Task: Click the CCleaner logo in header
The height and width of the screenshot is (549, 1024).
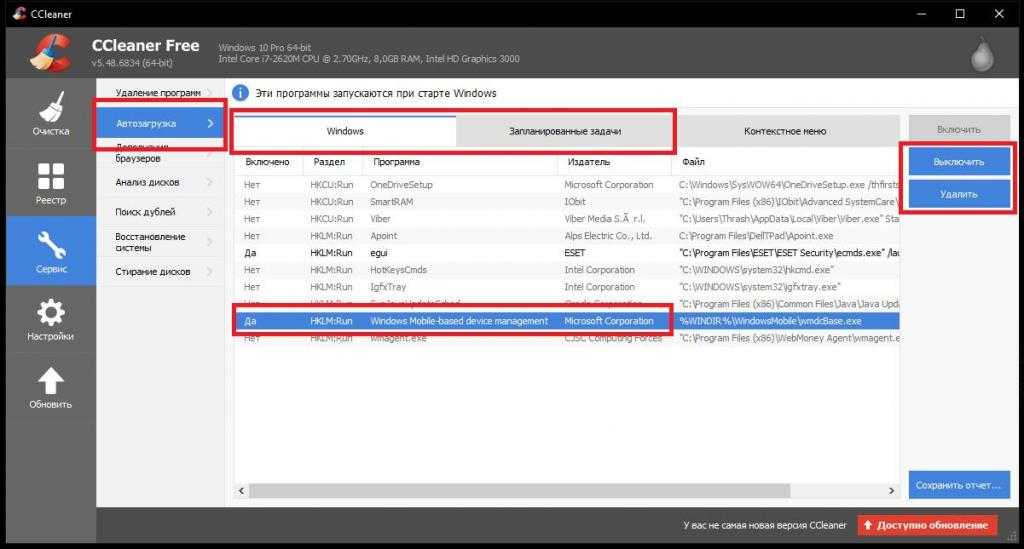Action: click(48, 54)
